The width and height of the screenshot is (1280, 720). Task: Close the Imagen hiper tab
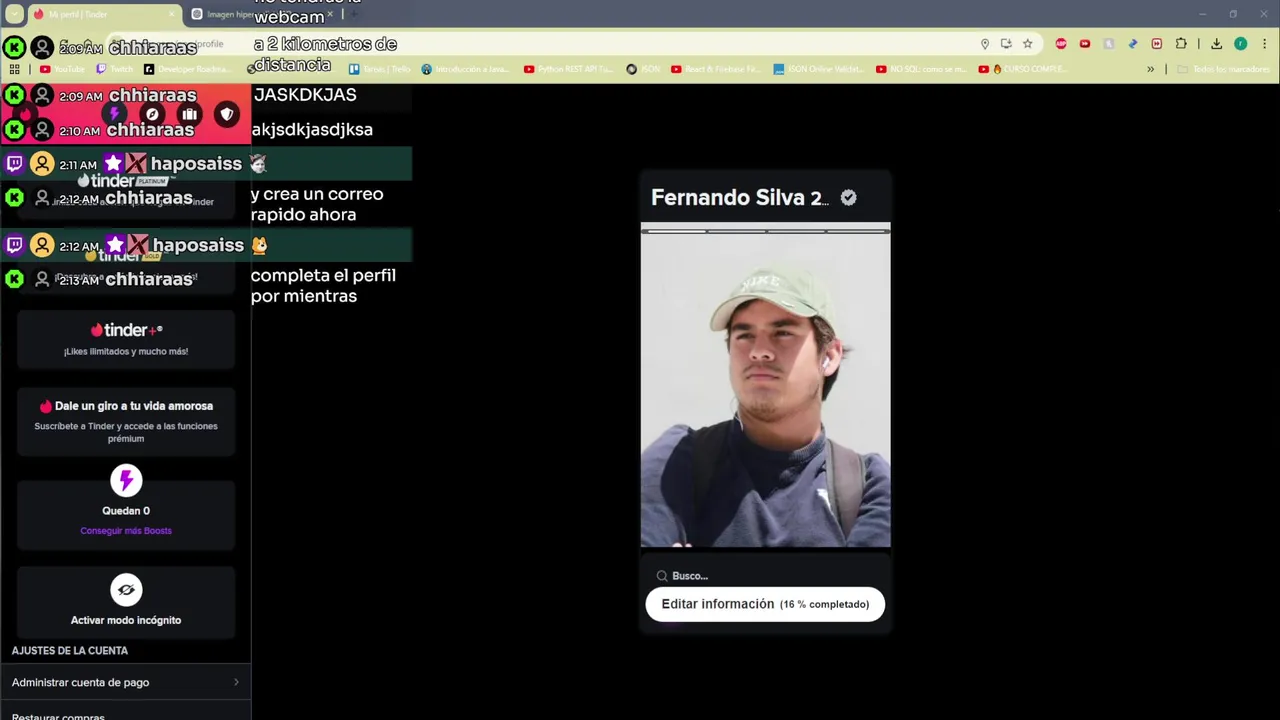point(329,14)
